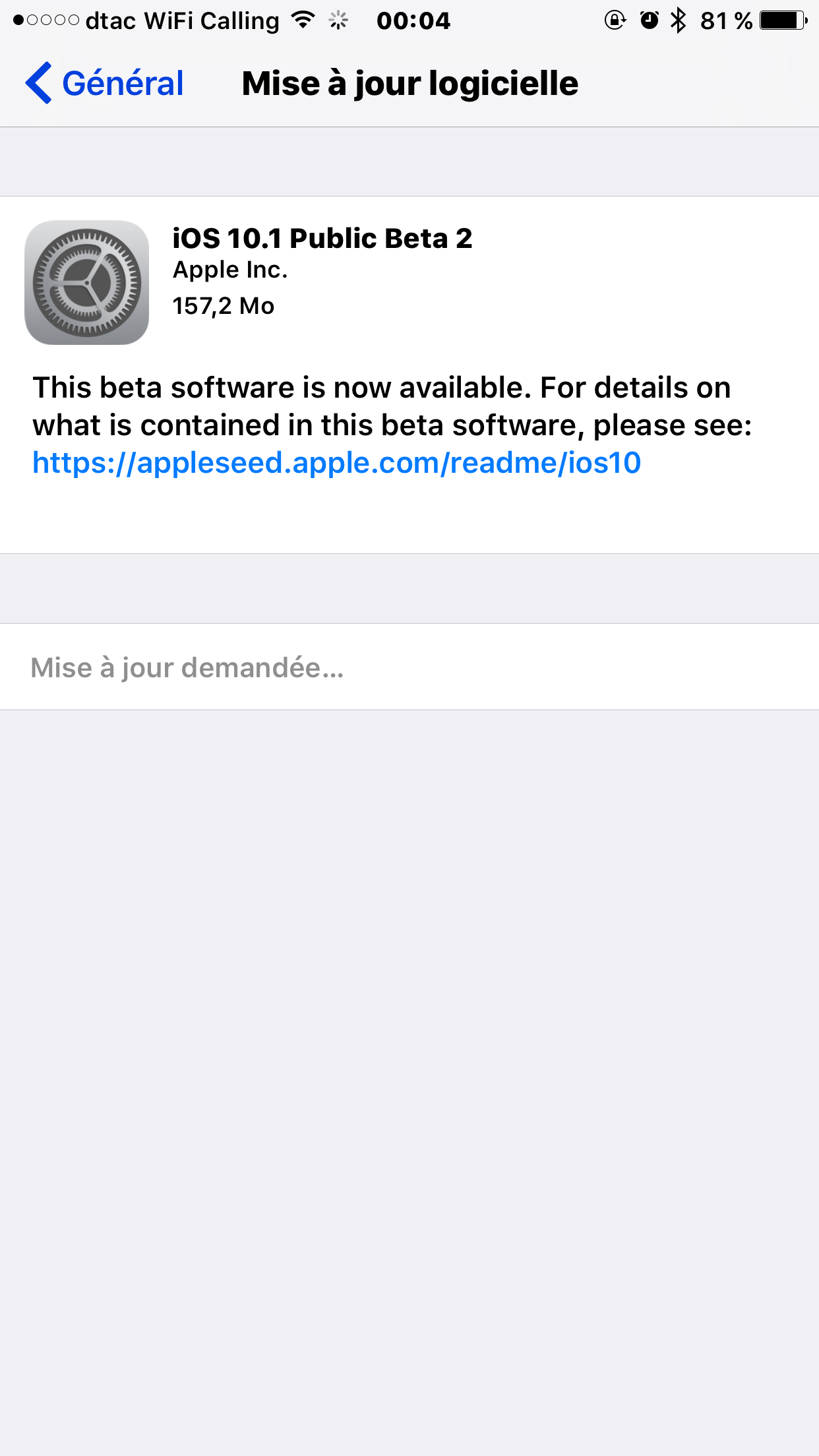Tap the network activity spinner icon

tap(338, 20)
